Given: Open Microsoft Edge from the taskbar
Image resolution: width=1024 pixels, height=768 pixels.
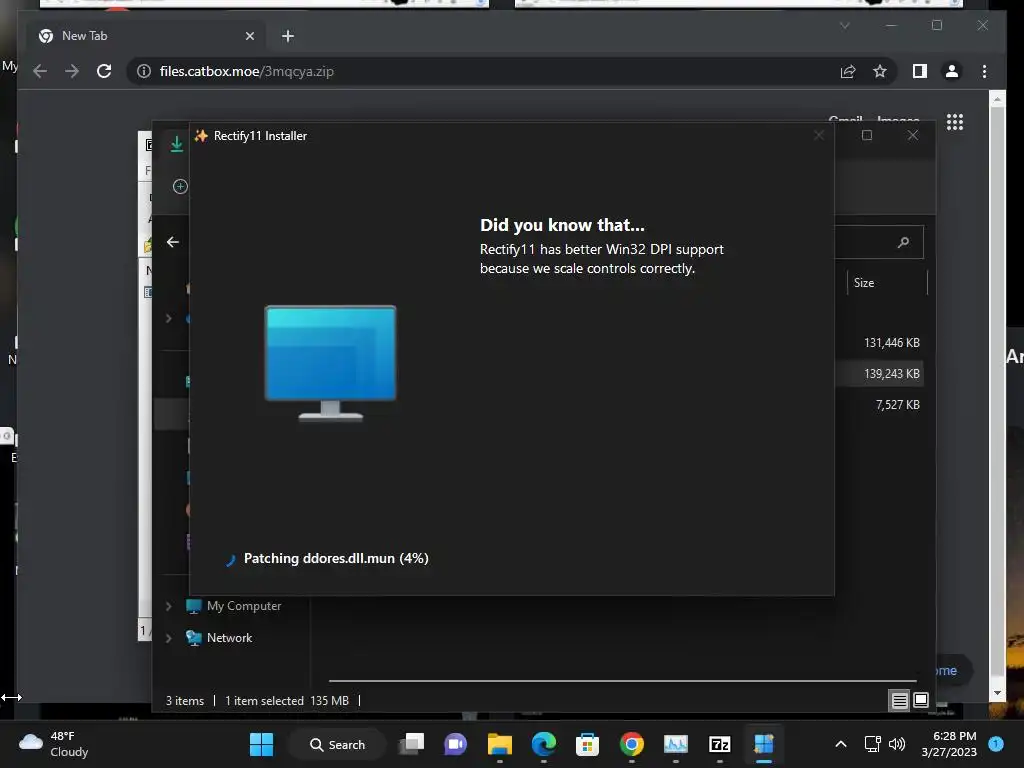Looking at the screenshot, I should tap(543, 744).
